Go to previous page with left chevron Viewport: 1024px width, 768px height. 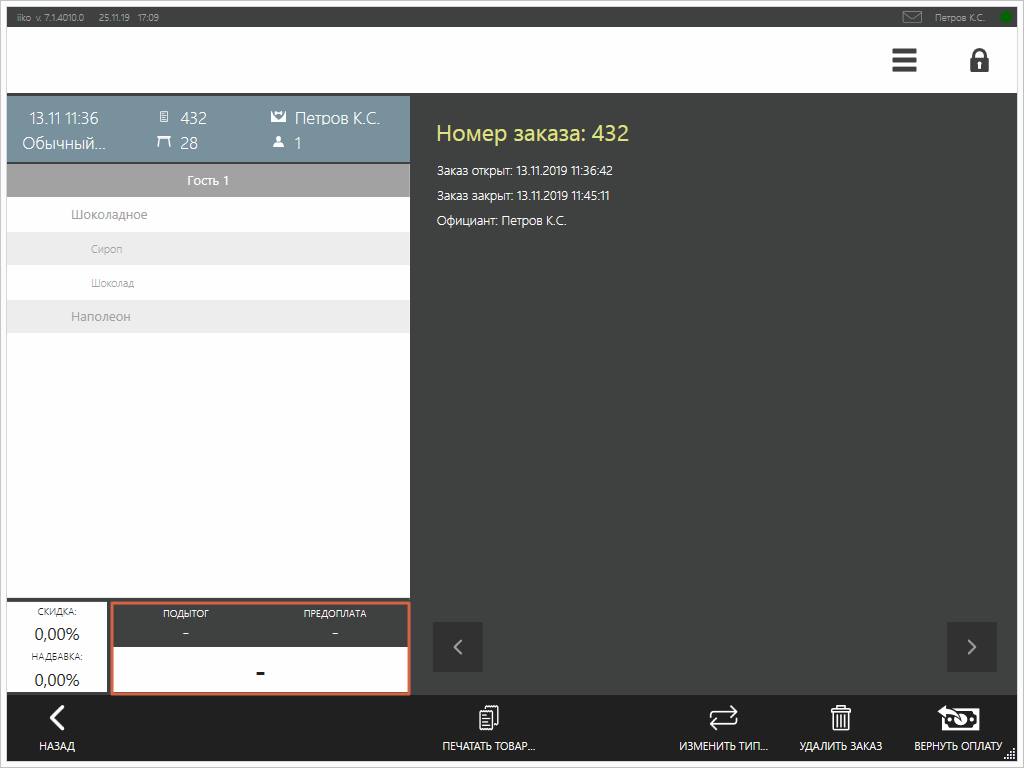(458, 647)
